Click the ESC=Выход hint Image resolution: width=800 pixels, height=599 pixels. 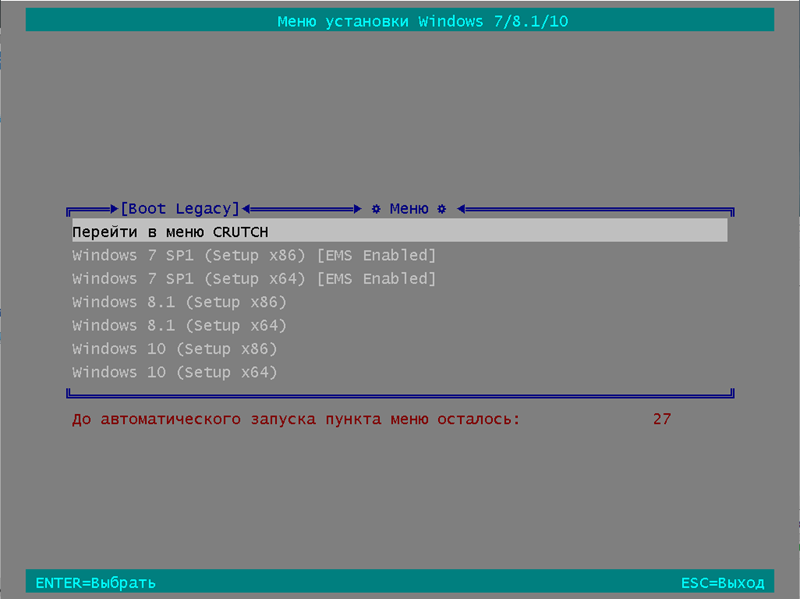pos(722,583)
